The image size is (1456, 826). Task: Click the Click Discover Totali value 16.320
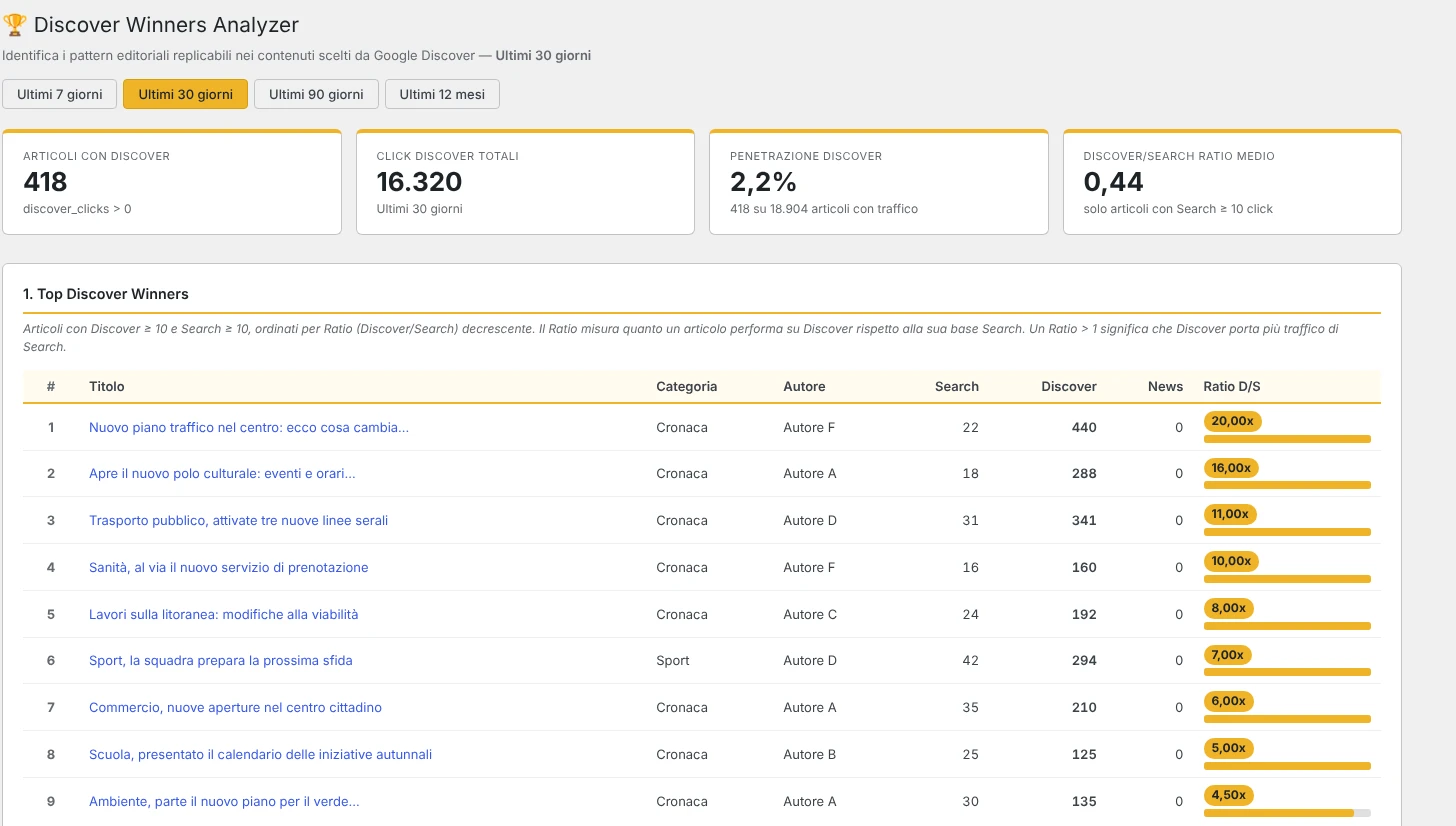[x=419, y=182]
